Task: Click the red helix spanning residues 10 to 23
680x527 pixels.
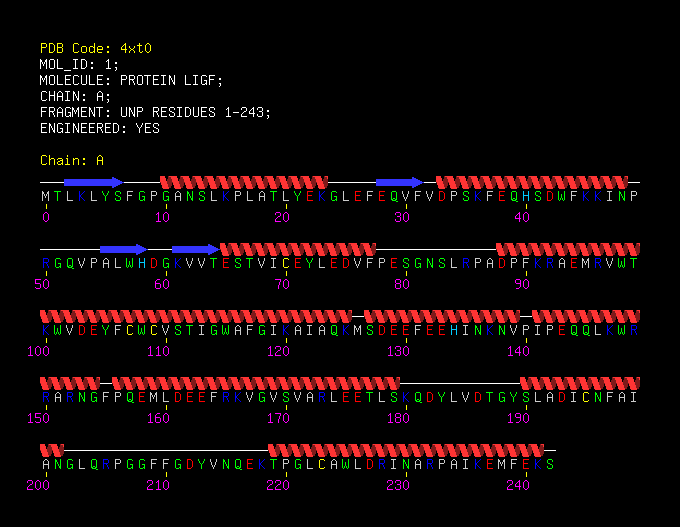Action: point(244,182)
